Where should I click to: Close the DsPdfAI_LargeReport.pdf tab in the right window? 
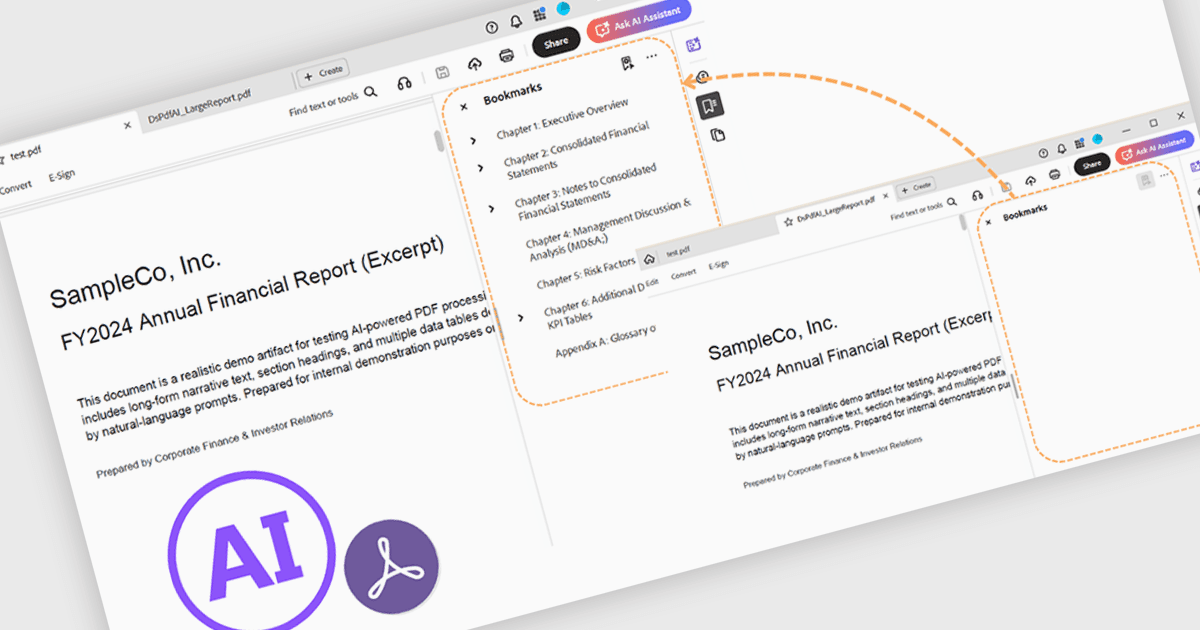tap(885, 196)
